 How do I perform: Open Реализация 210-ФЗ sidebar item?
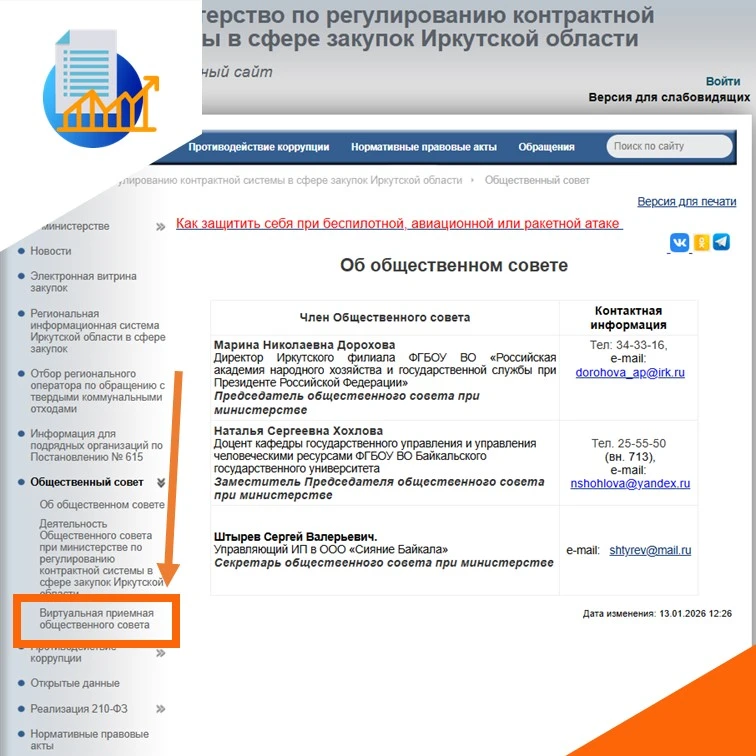[x=79, y=709]
